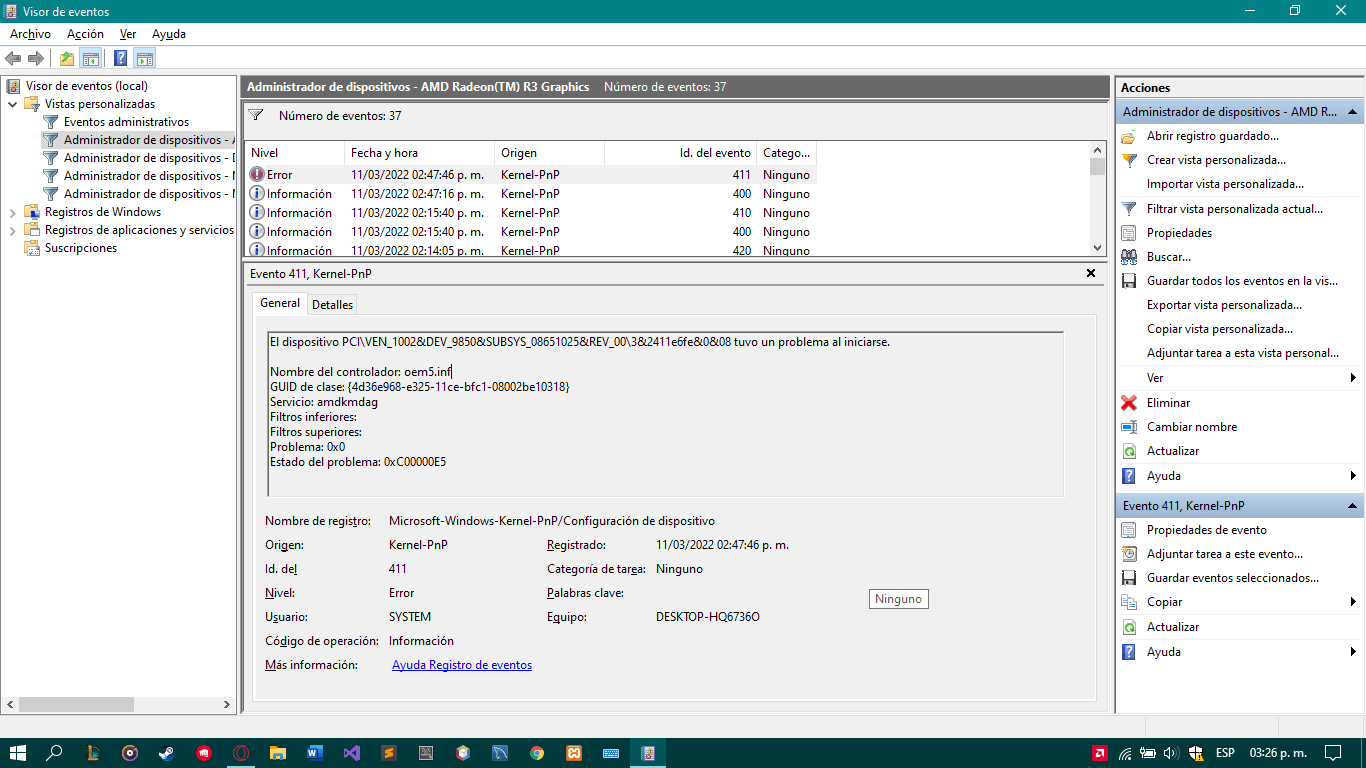This screenshot has height=768, width=1366.
Task: Open Help via blue question-mark toolbar icon
Action: tap(121, 58)
